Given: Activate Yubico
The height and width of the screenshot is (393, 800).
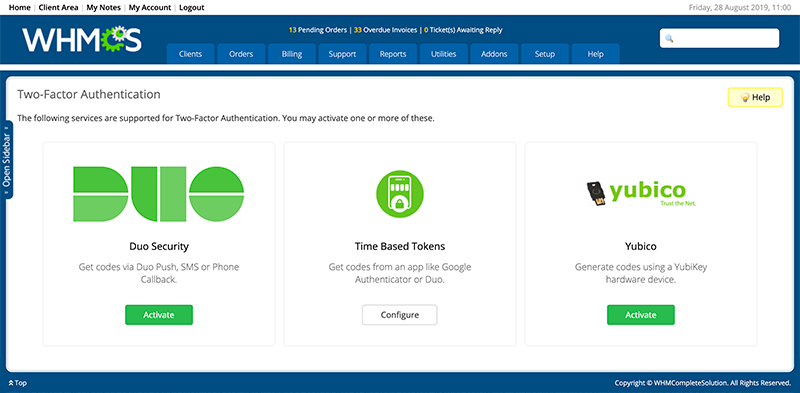Looking at the screenshot, I should (641, 315).
